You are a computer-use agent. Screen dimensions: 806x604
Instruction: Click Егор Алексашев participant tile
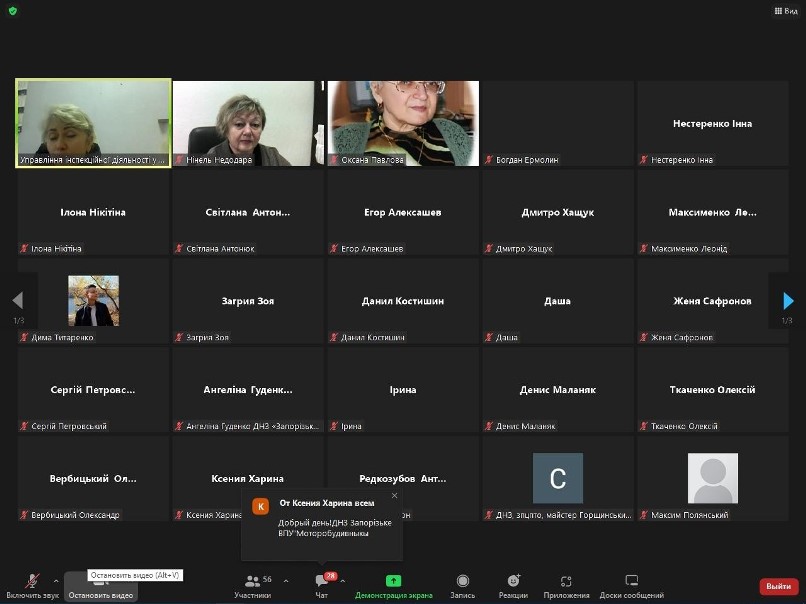(403, 212)
